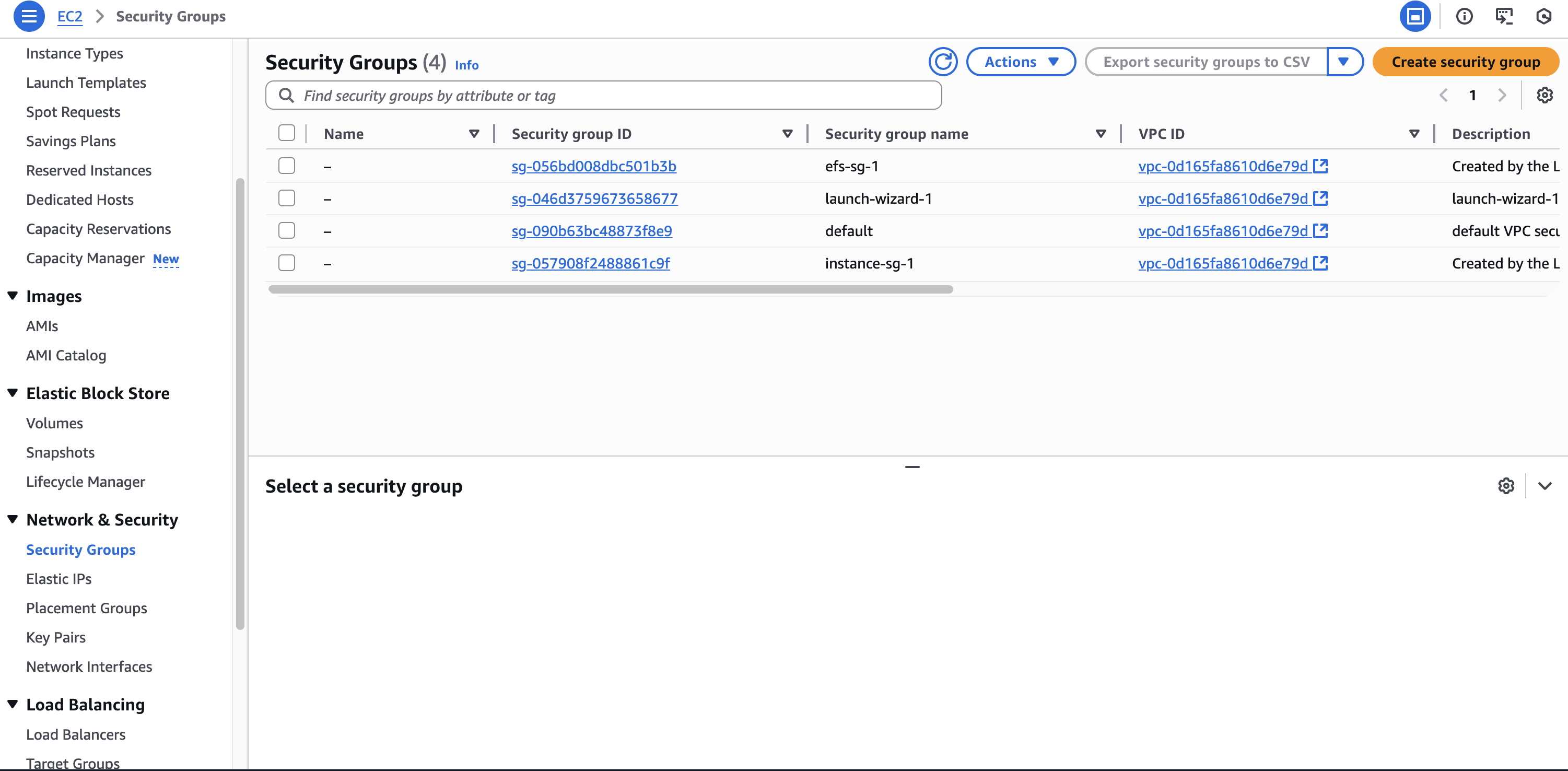The image size is (1568, 771).
Task: Open details panel preferences gear icon
Action: click(x=1506, y=486)
